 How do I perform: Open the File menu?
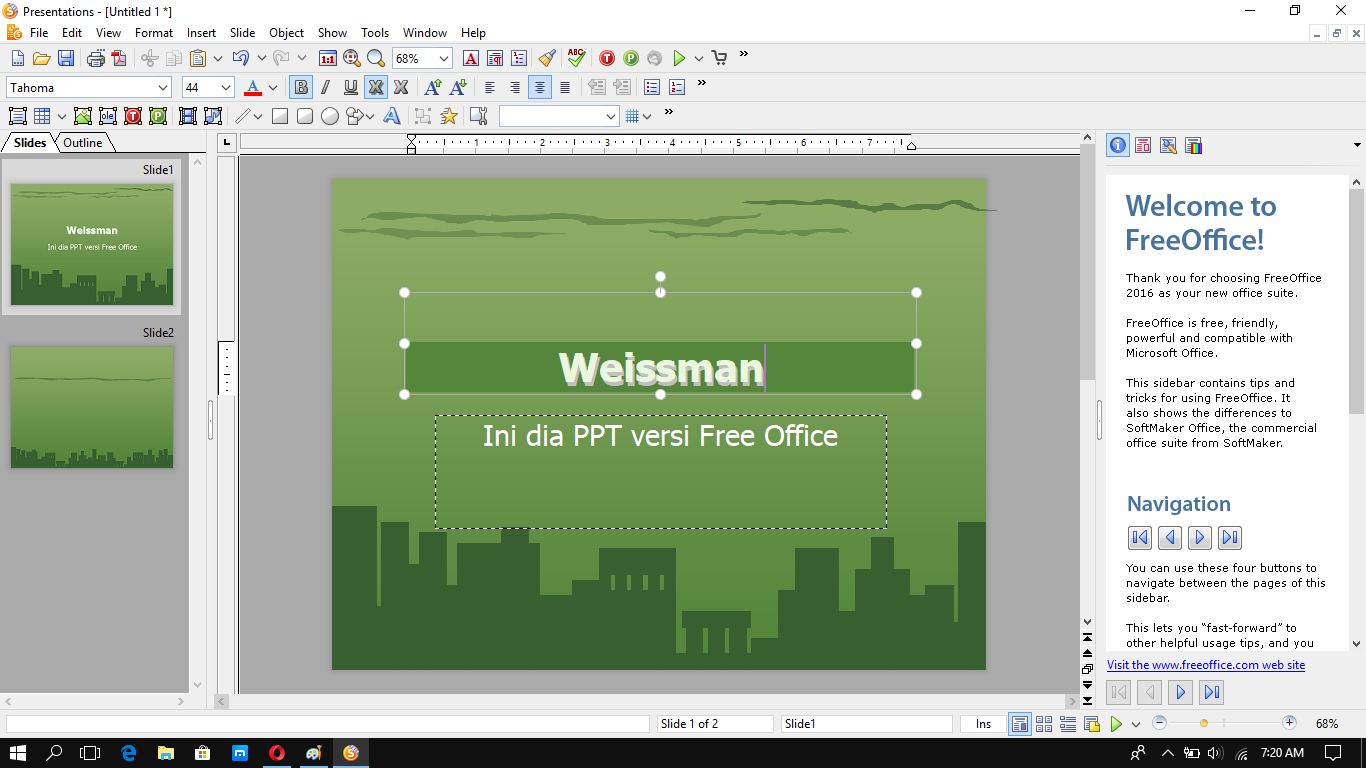[x=38, y=33]
